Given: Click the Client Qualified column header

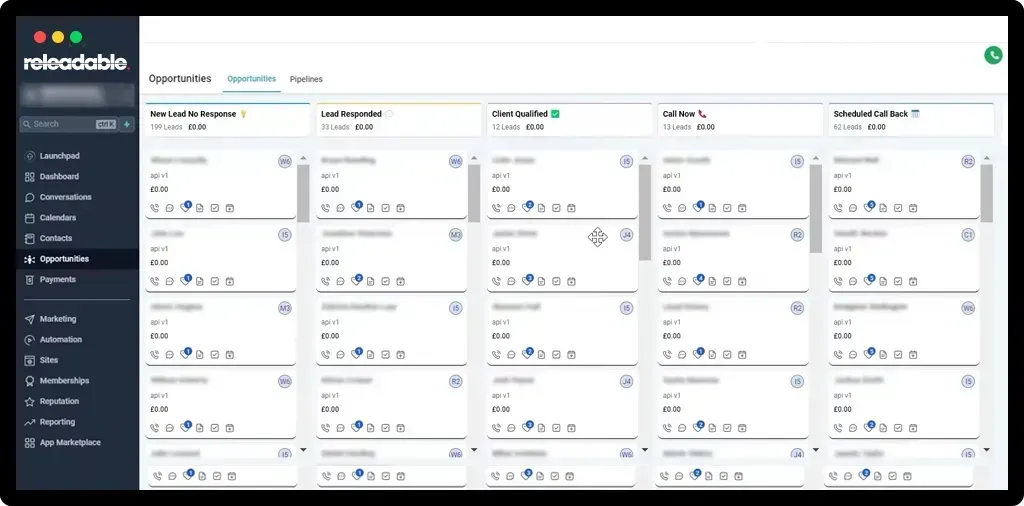Looking at the screenshot, I should tap(569, 120).
